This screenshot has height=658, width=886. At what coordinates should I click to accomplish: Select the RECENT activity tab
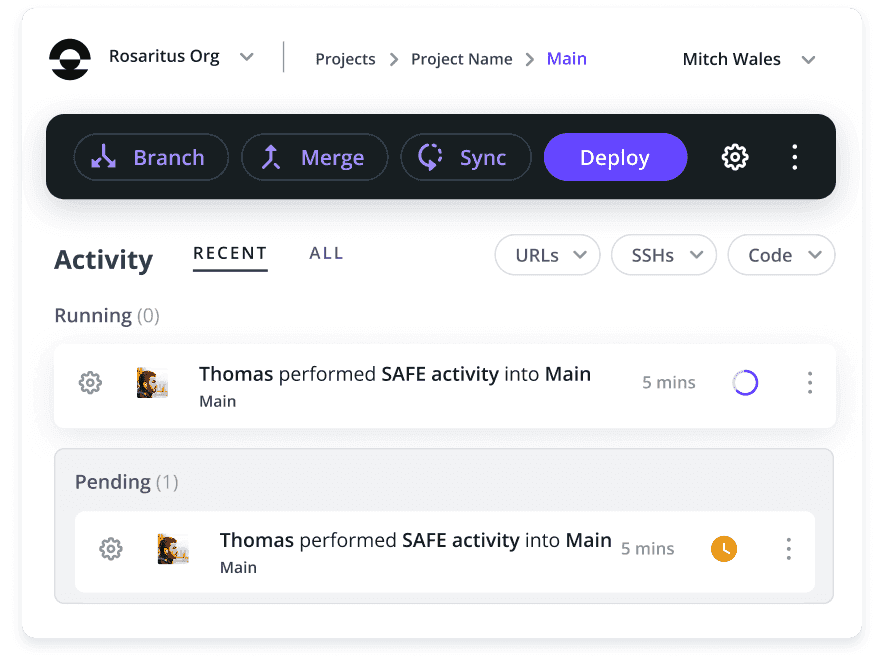pyautogui.click(x=230, y=253)
